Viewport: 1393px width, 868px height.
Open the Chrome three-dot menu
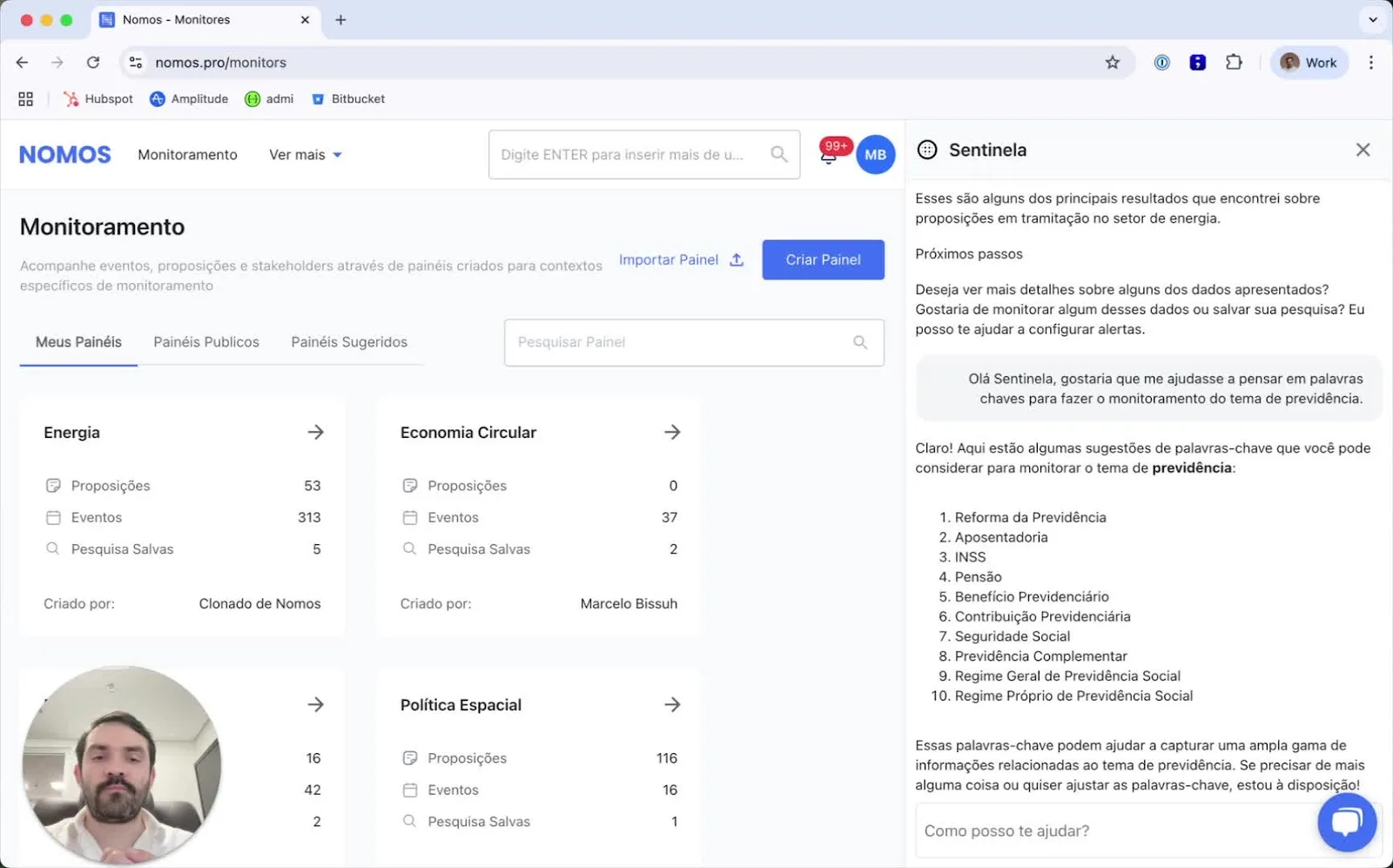(x=1371, y=63)
